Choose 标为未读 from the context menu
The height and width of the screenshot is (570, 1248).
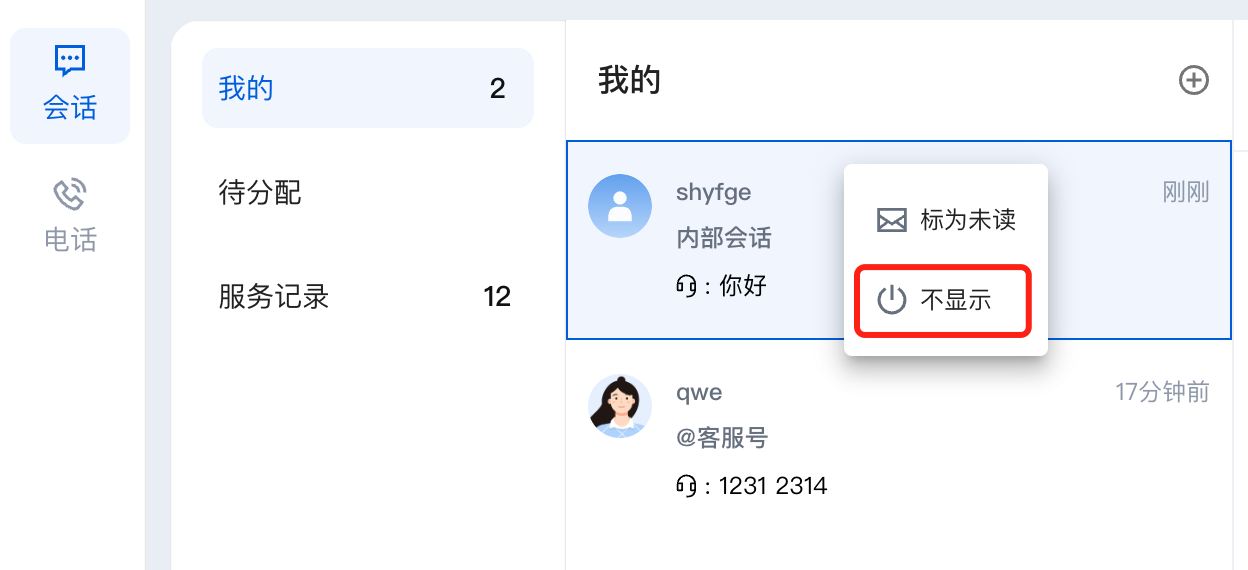click(968, 220)
